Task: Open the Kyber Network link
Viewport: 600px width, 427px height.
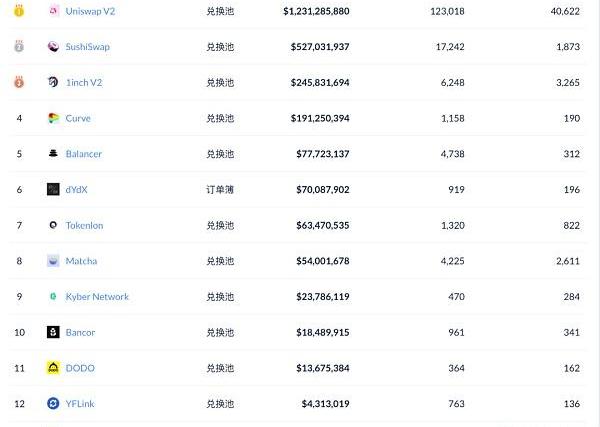Action: 97,297
